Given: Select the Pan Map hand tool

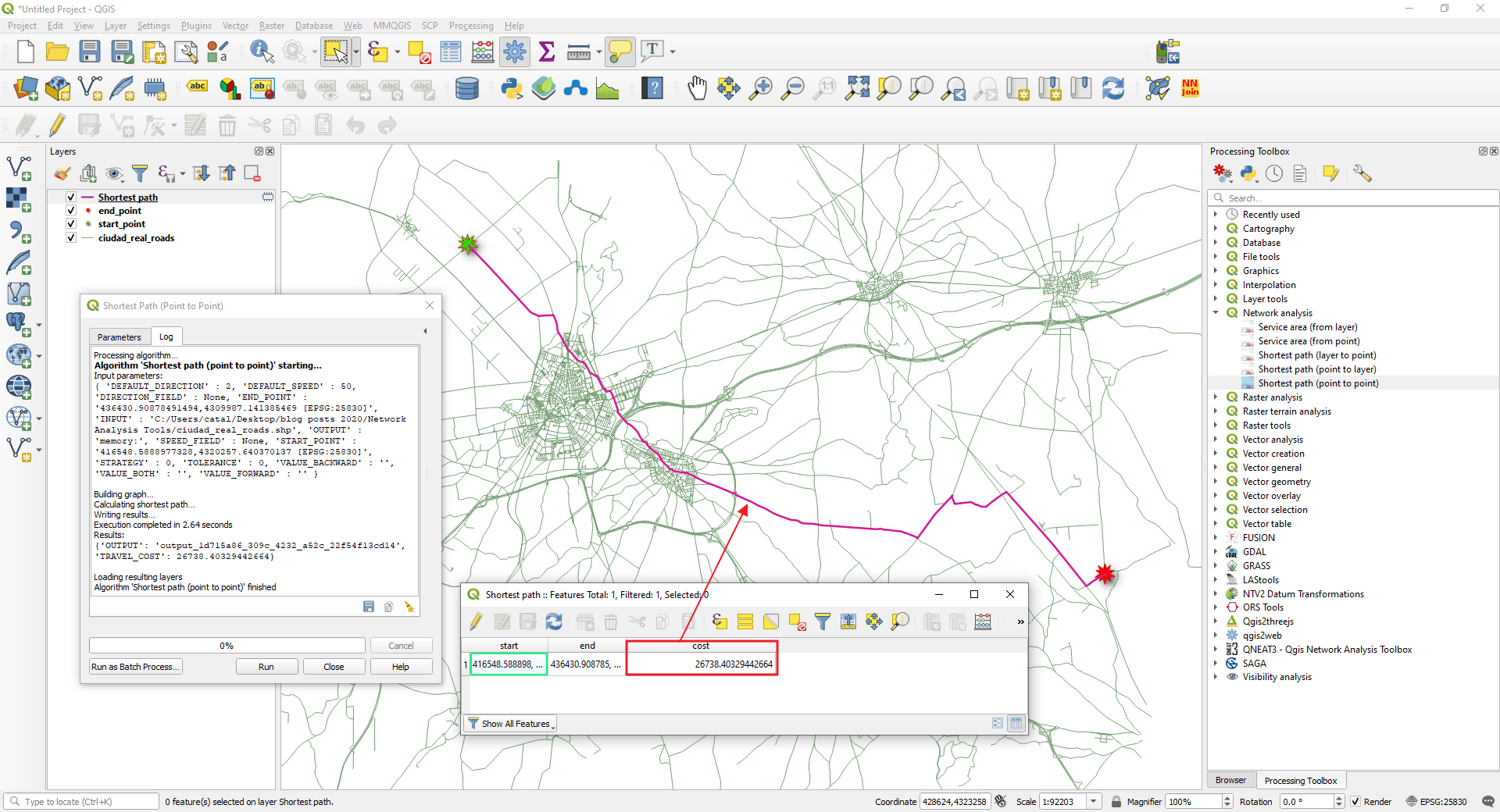Looking at the screenshot, I should coord(697,88).
